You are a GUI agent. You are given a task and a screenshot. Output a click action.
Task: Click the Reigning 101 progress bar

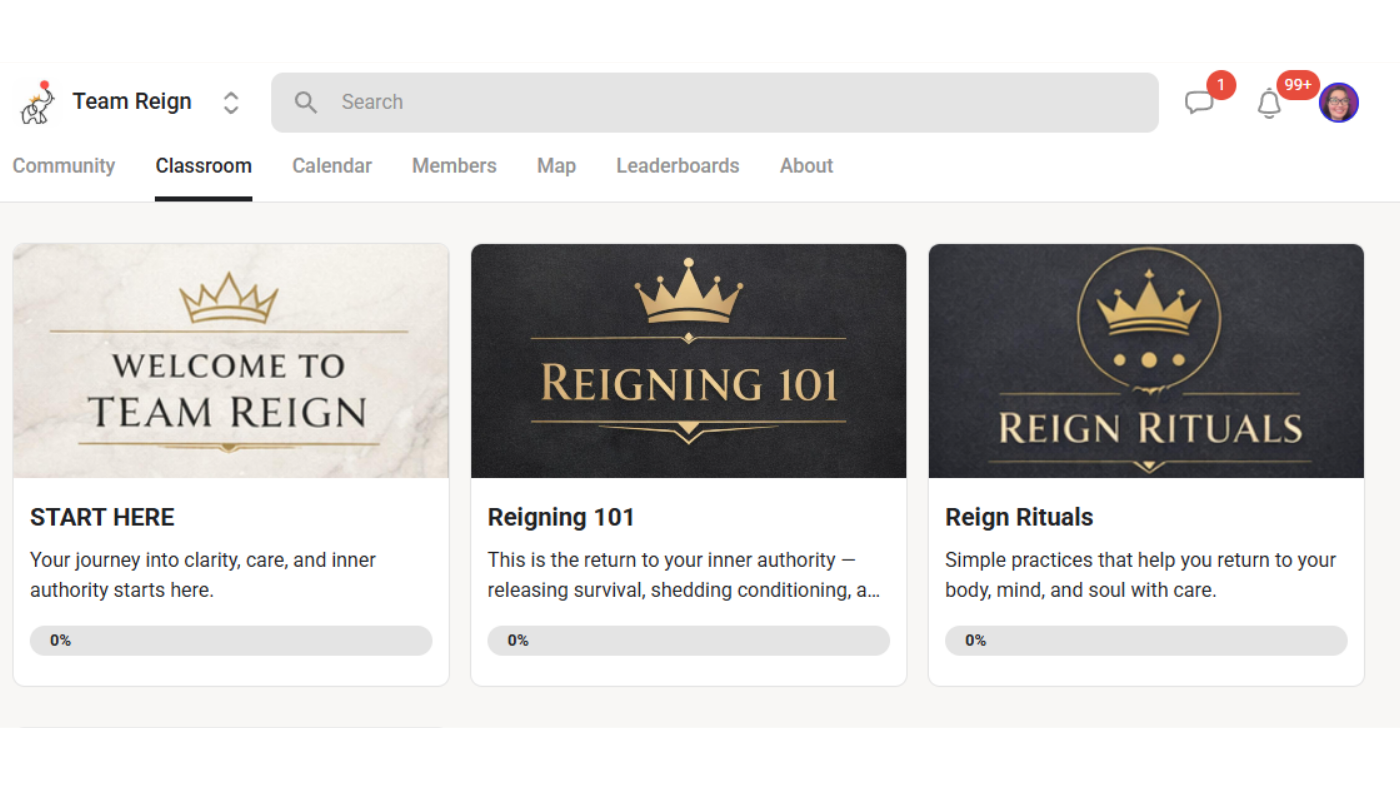coord(688,641)
